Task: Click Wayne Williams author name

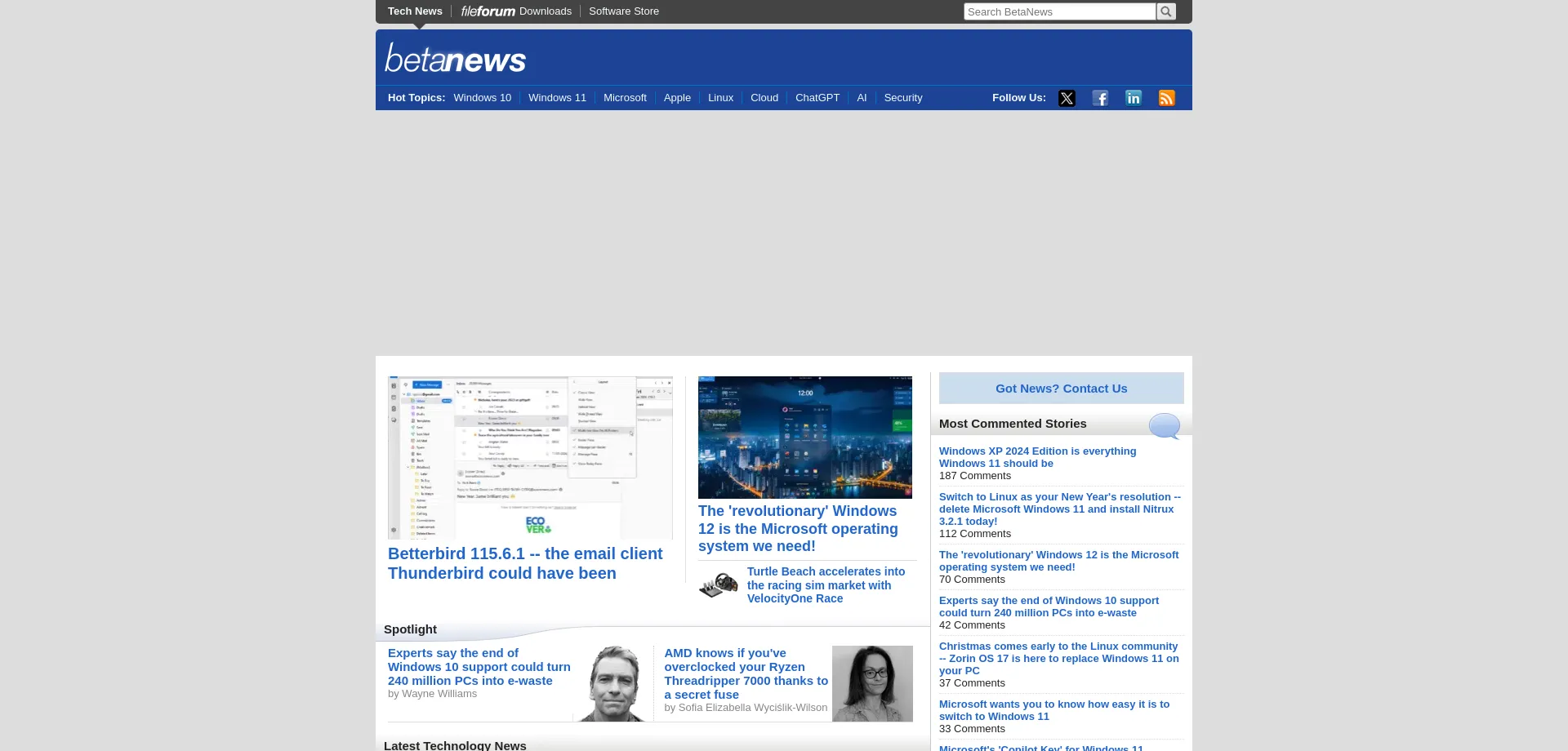Action: 439,694
